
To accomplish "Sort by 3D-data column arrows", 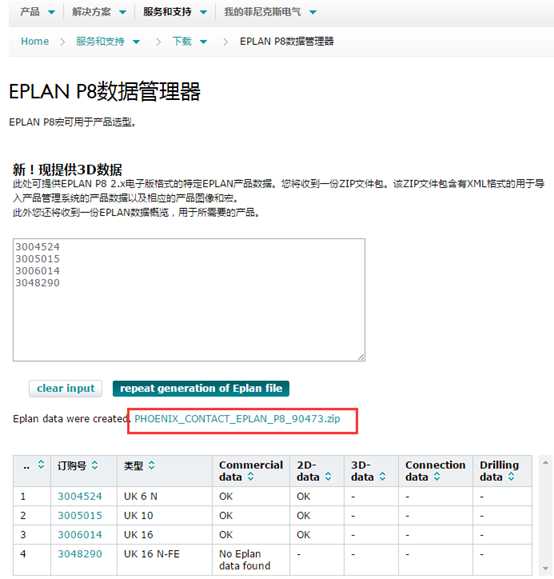I will [382, 477].
